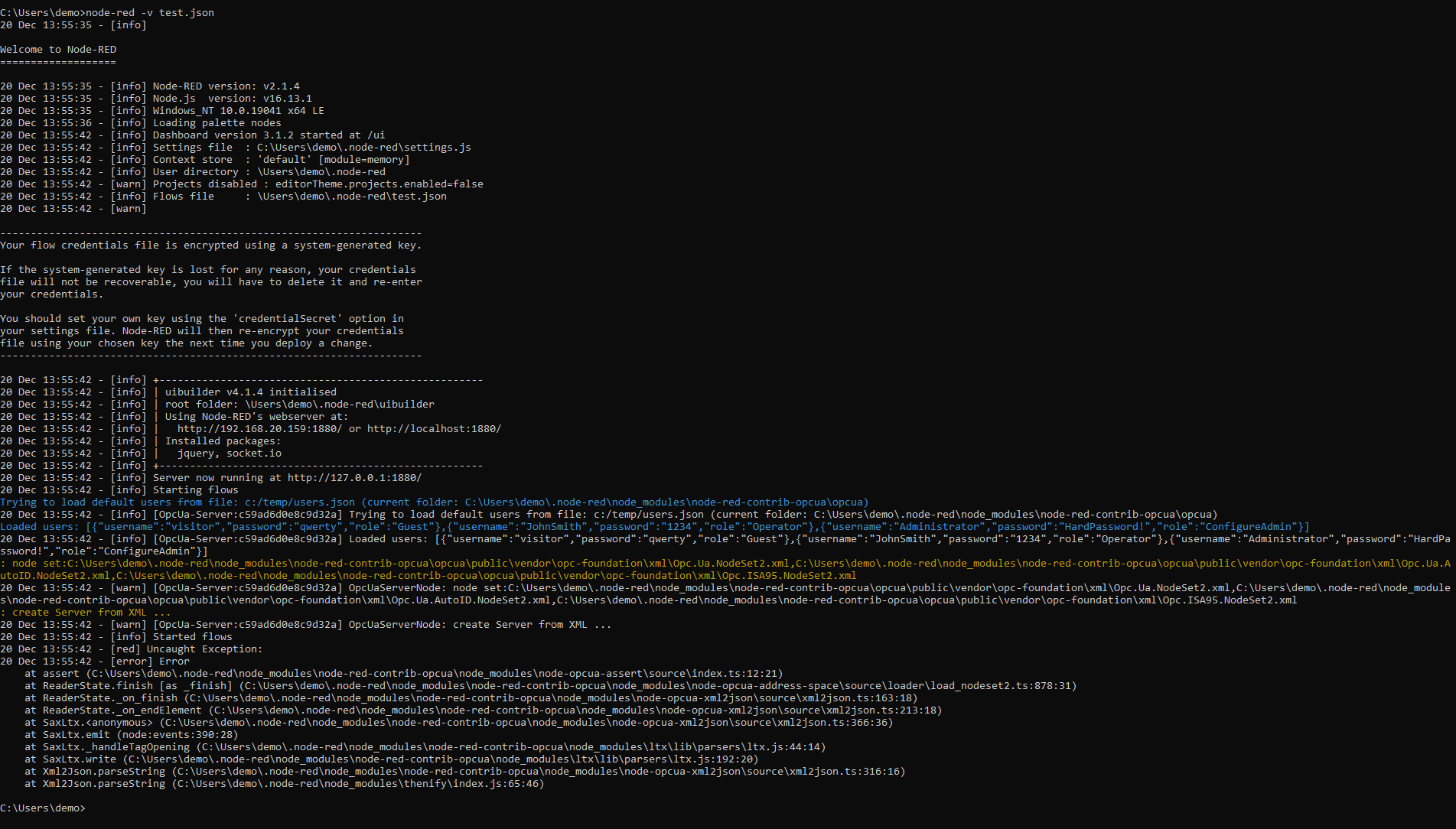Click the blue 'Loaded users:' line

(x=655, y=527)
